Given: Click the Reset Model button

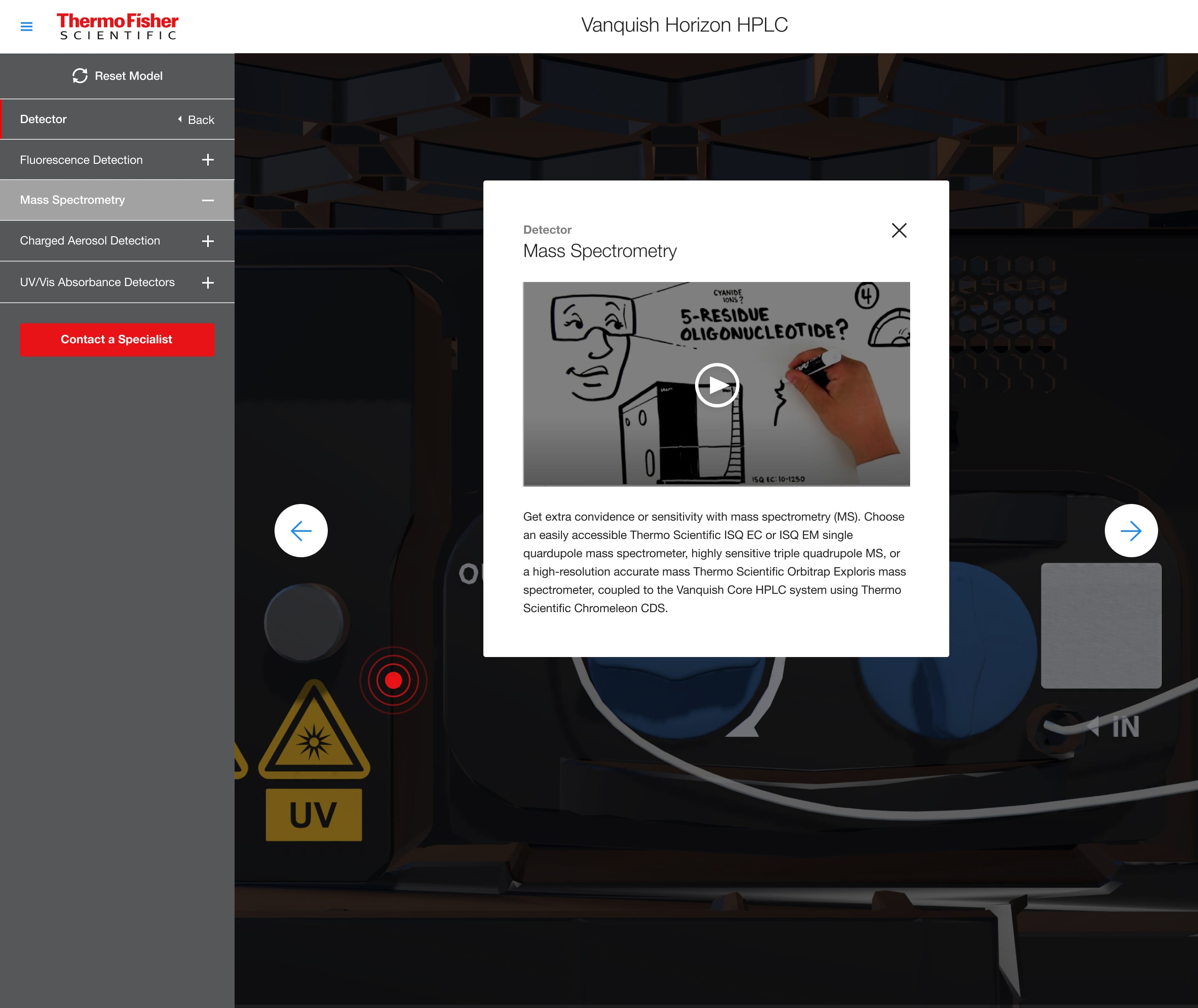Looking at the screenshot, I should [x=117, y=76].
